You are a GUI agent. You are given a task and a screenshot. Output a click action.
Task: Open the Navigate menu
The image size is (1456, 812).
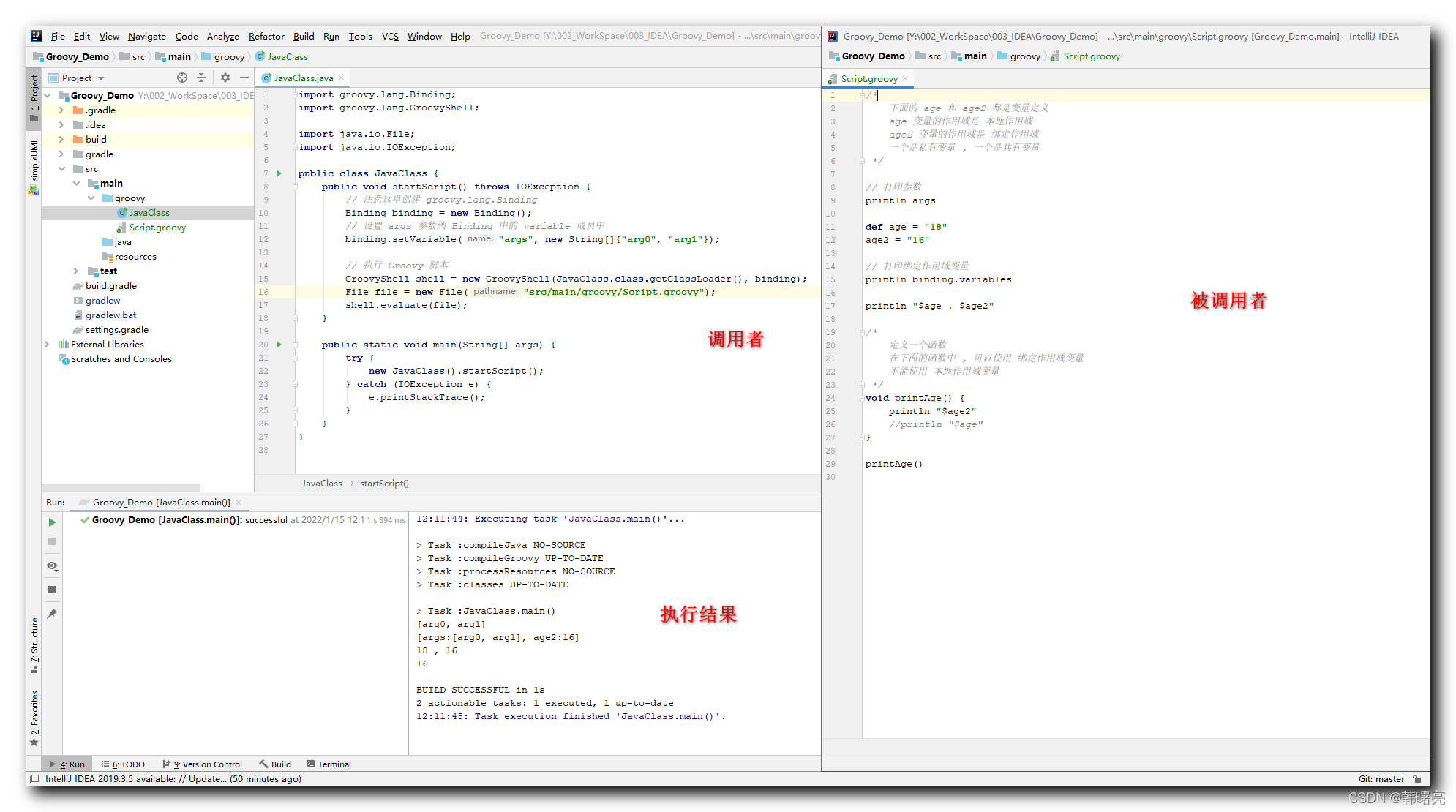coord(147,36)
